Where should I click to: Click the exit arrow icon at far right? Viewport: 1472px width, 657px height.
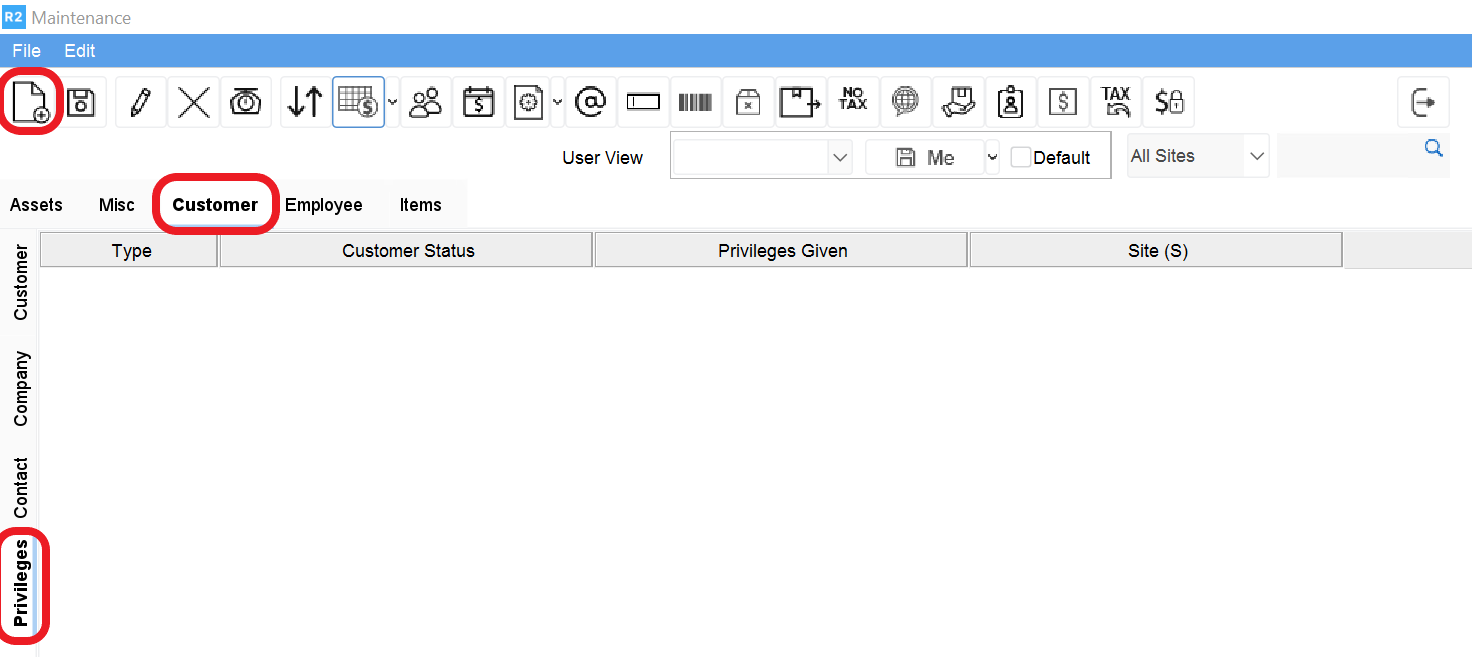(x=1422, y=102)
